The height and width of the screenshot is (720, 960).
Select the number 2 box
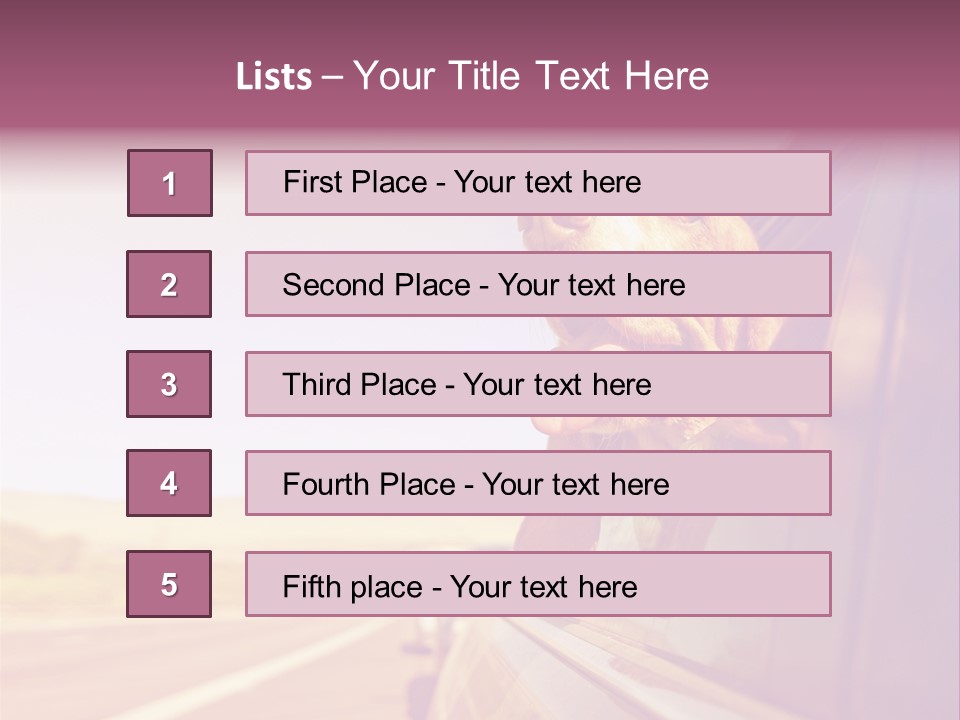(x=169, y=284)
